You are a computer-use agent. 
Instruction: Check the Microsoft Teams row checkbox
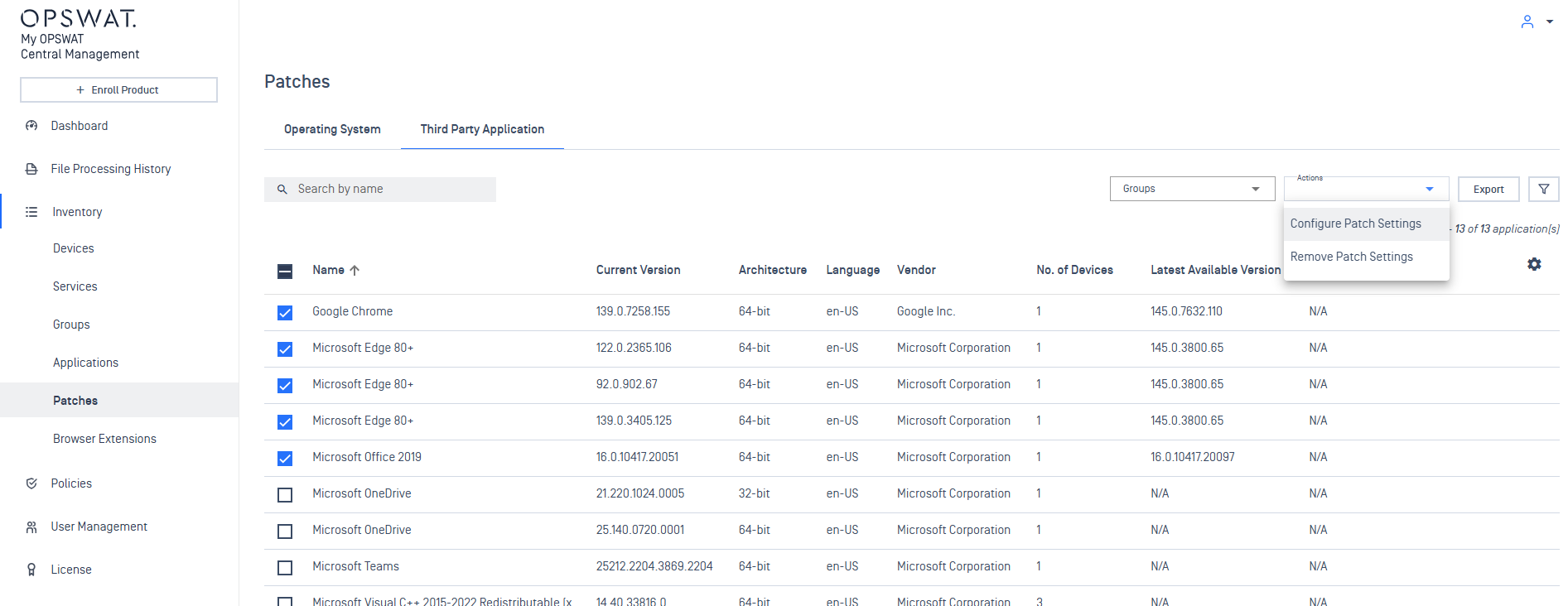(285, 568)
